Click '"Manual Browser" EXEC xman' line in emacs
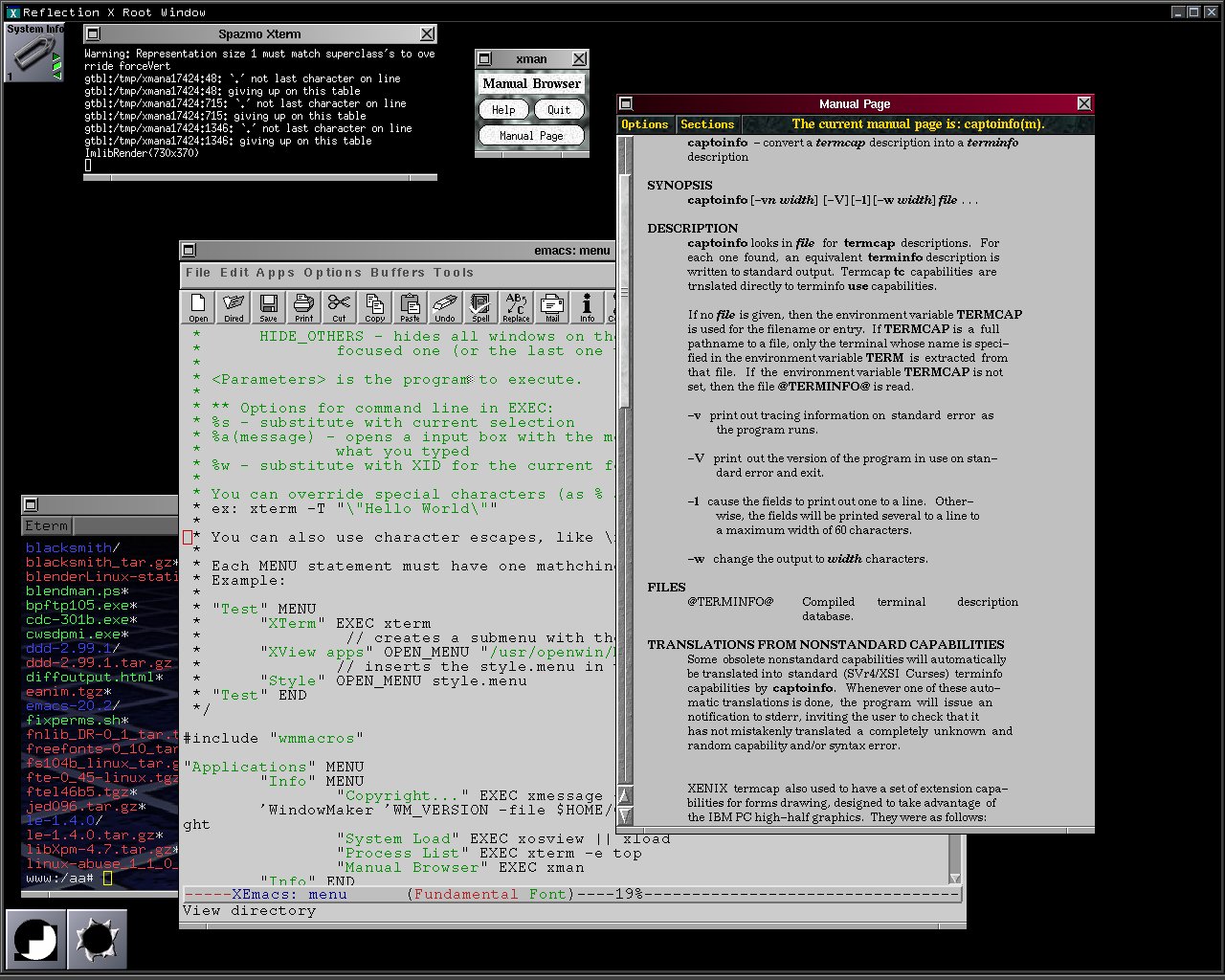1225x980 pixels. click(x=459, y=867)
